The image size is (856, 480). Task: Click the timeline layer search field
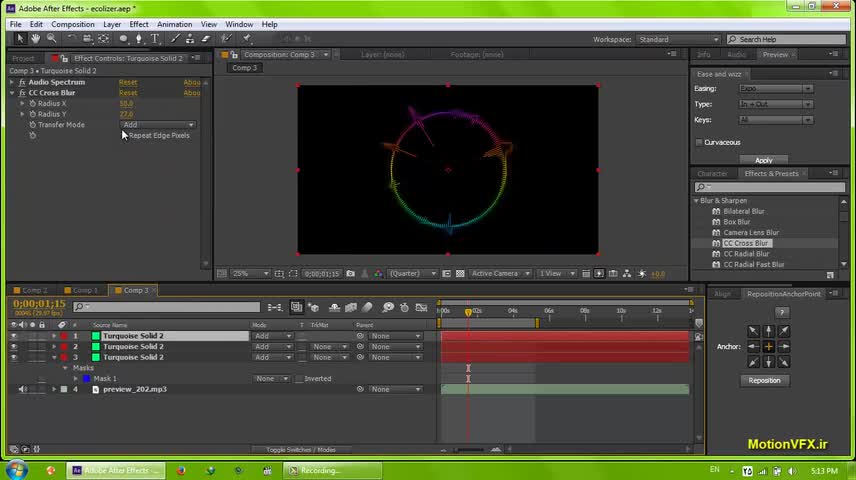pyautogui.click(x=165, y=307)
